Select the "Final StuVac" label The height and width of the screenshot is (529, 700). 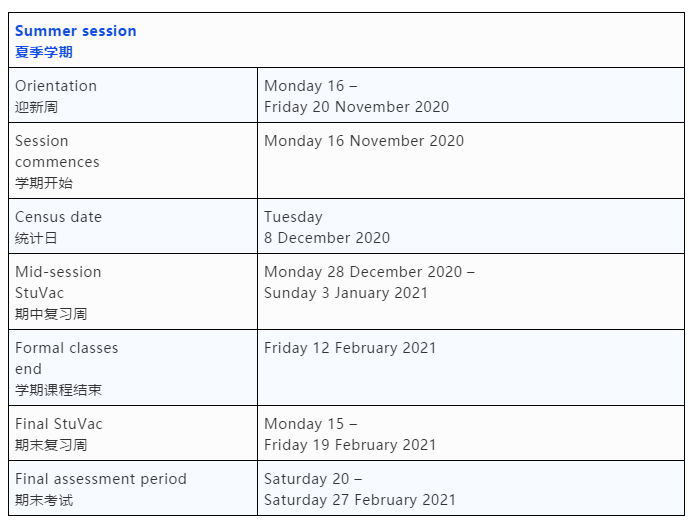(x=59, y=424)
